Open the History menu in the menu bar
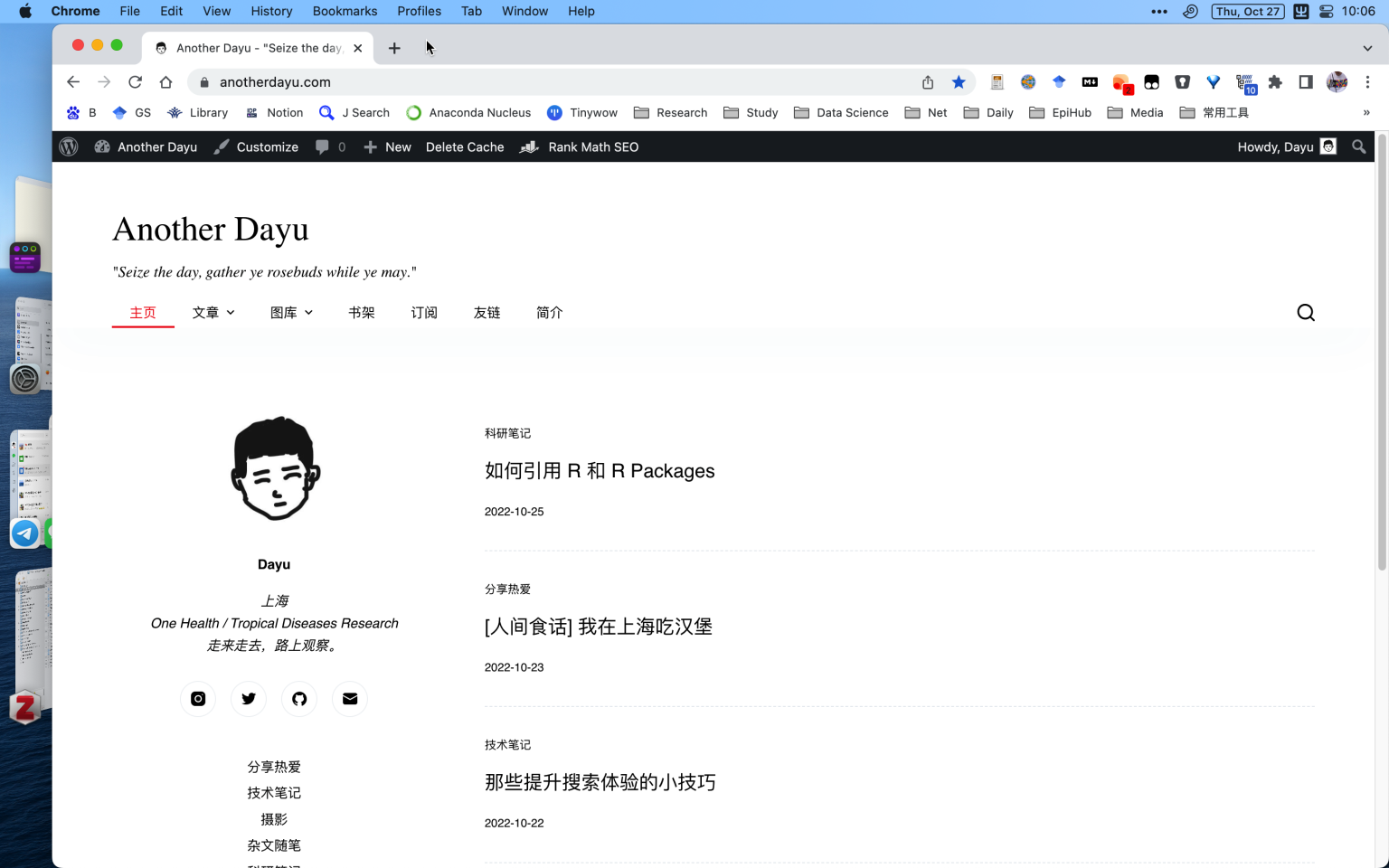 pyautogui.click(x=271, y=11)
